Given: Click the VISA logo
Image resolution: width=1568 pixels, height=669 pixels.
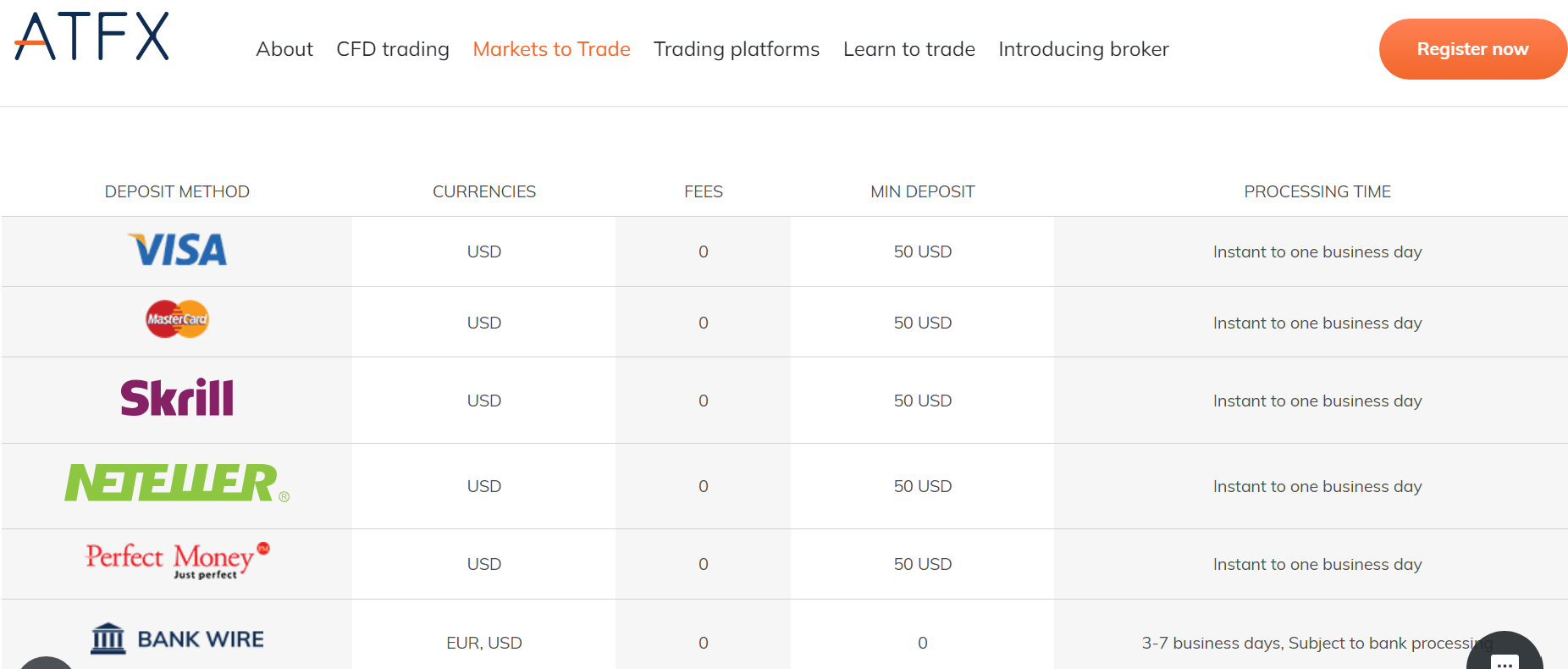Looking at the screenshot, I should click(x=178, y=250).
